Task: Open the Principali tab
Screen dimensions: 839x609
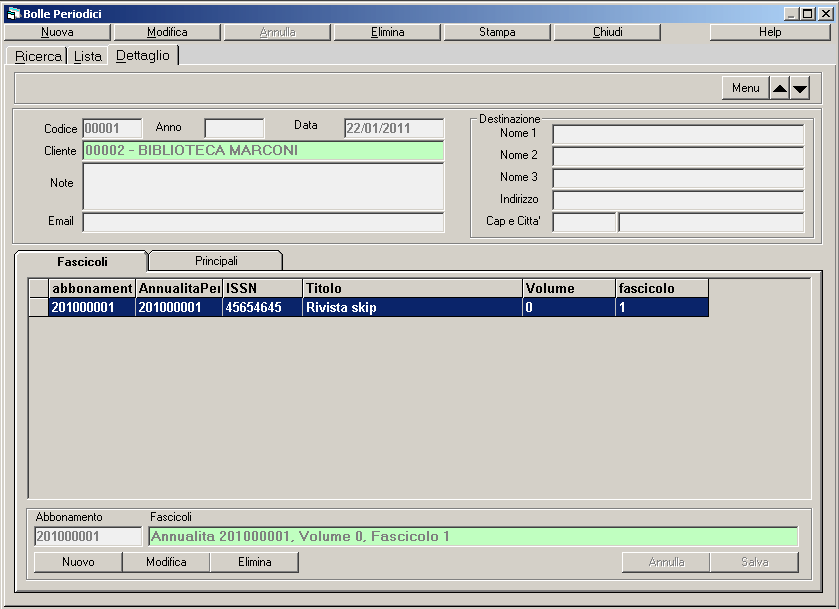Action: 216,261
